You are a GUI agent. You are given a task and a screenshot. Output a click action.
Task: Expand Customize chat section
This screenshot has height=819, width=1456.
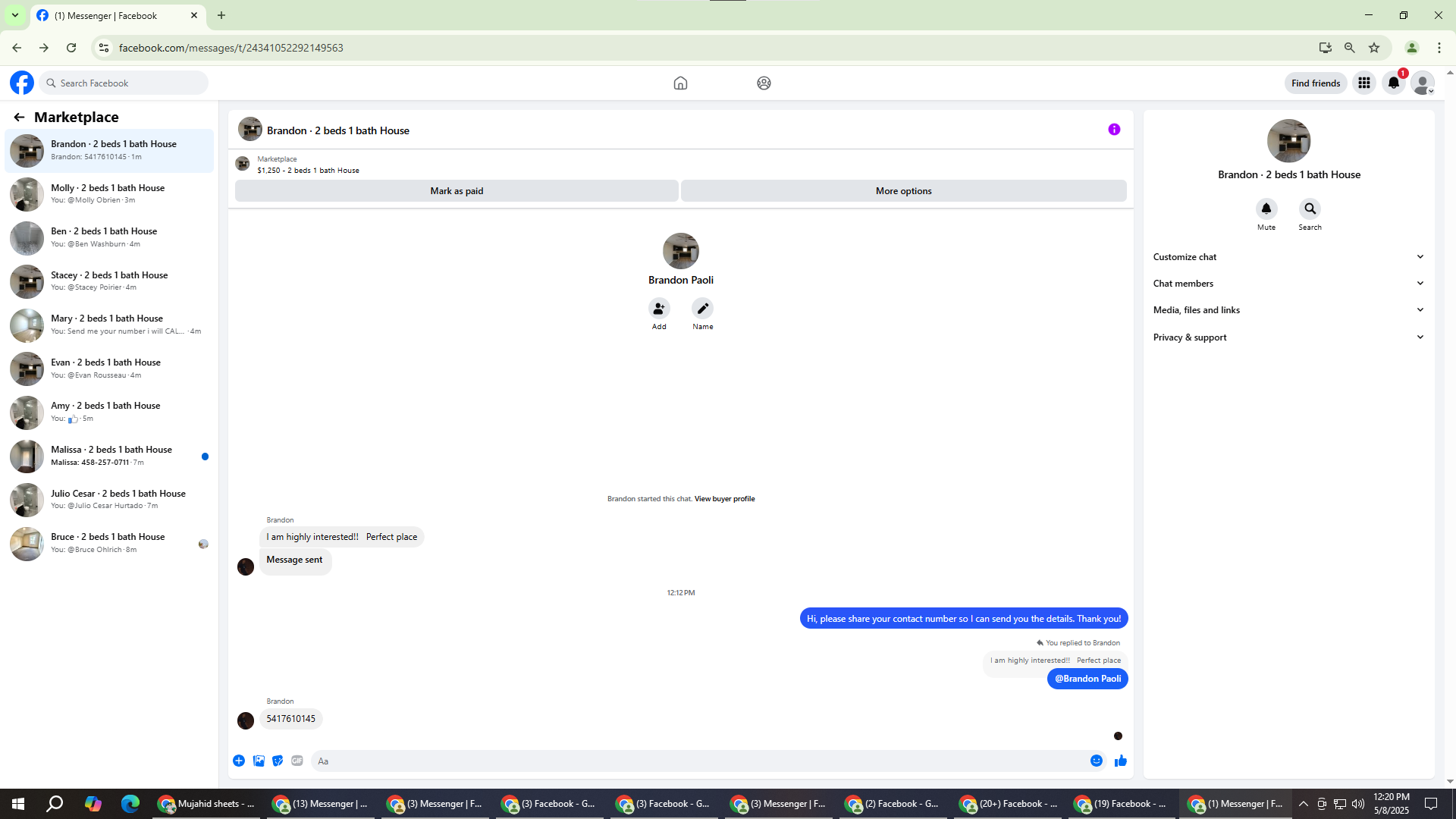tap(1288, 257)
